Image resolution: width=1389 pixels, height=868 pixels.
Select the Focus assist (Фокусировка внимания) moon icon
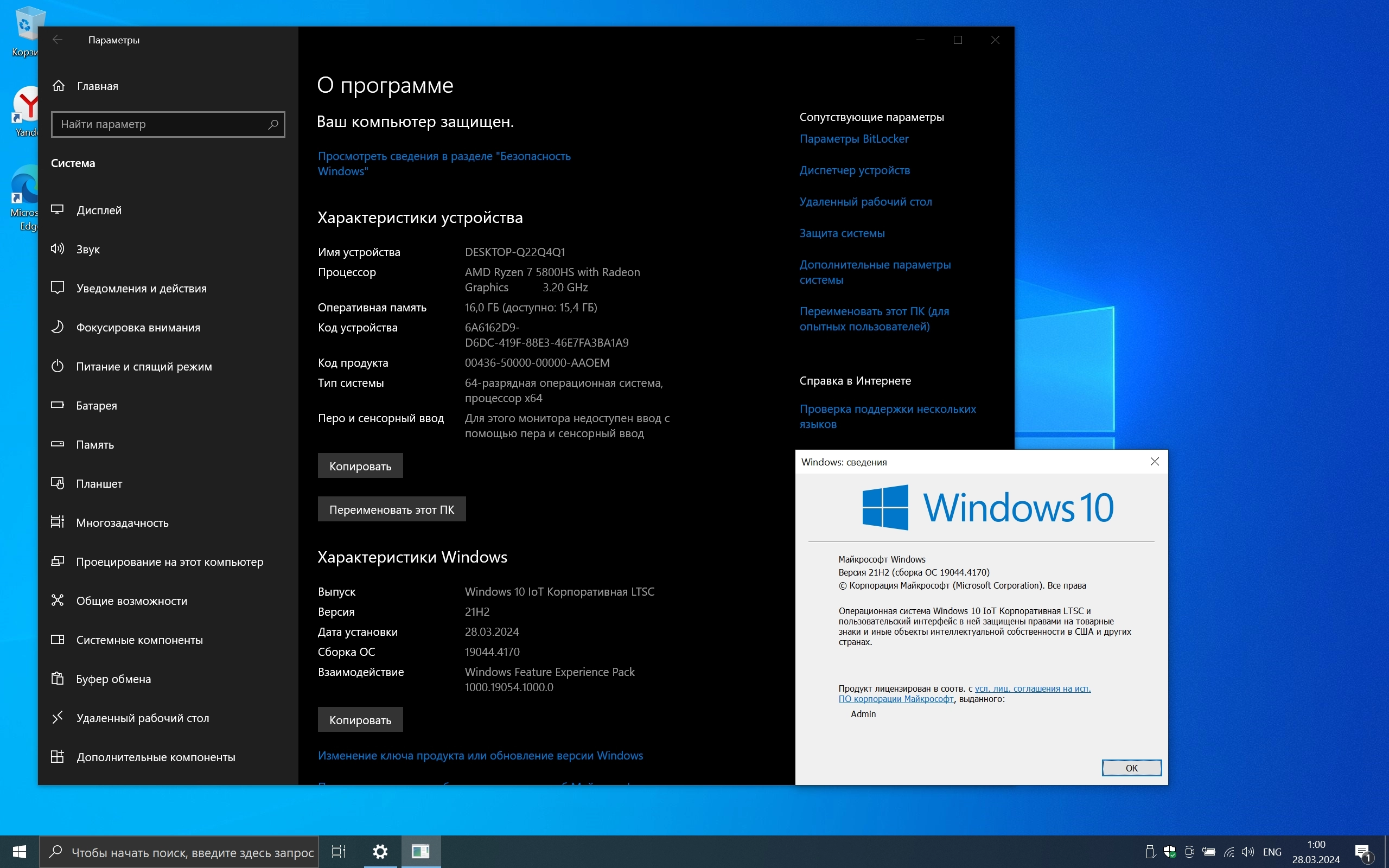pyautogui.click(x=58, y=327)
